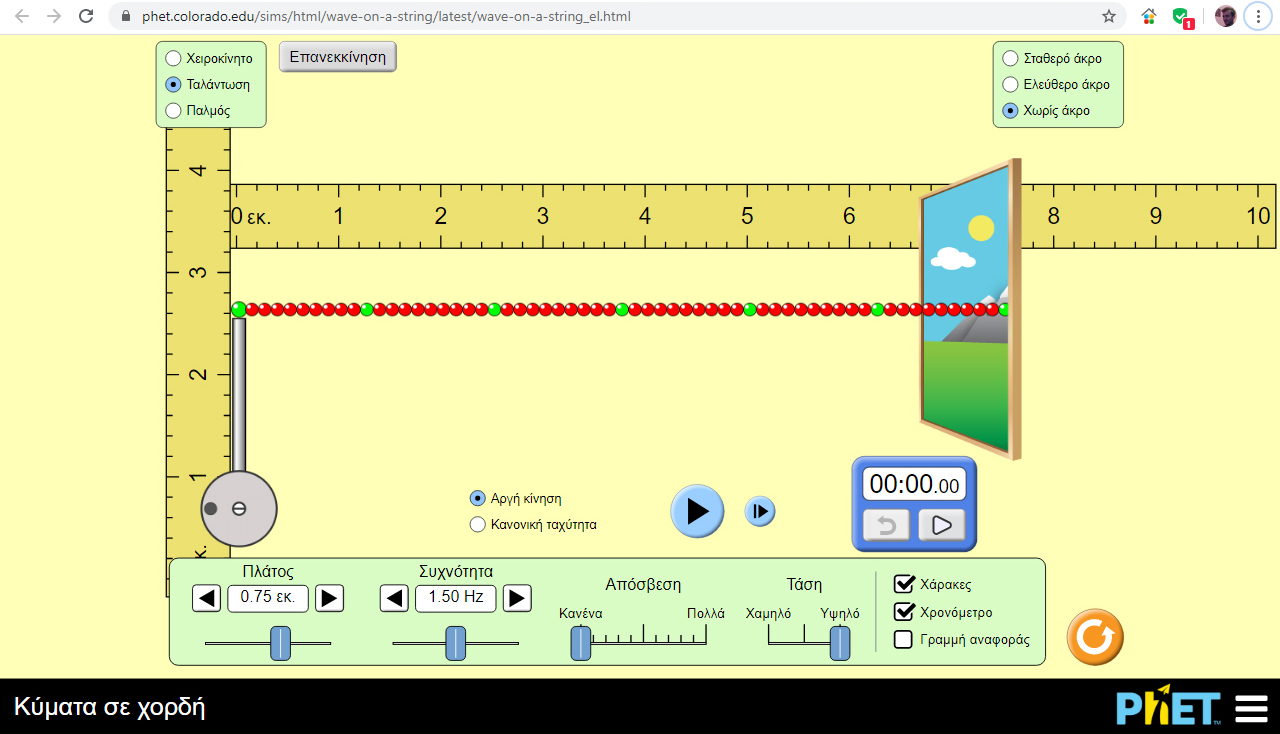The height and width of the screenshot is (734, 1280).
Task: Select the Χειροκίνητο radio option
Action: [x=173, y=58]
